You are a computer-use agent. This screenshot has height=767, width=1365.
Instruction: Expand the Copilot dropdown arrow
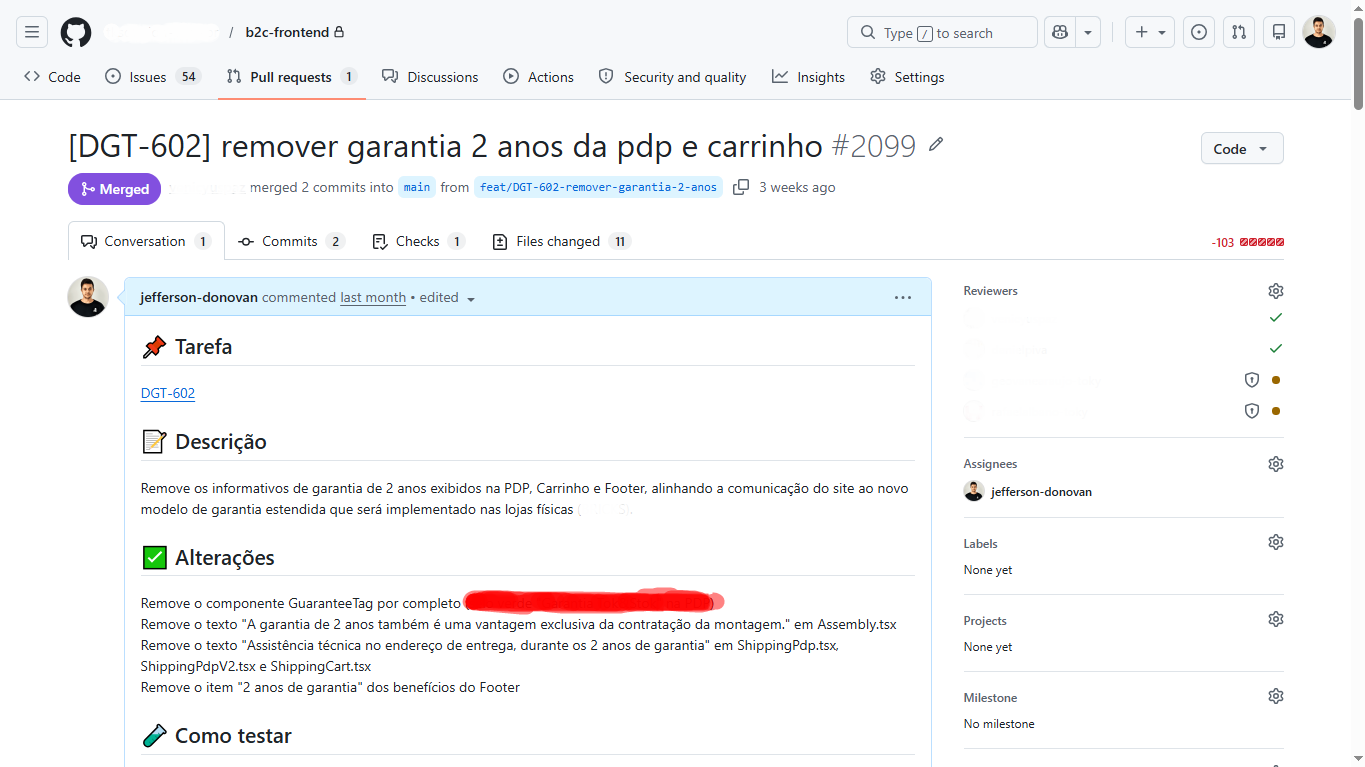pos(1088,32)
